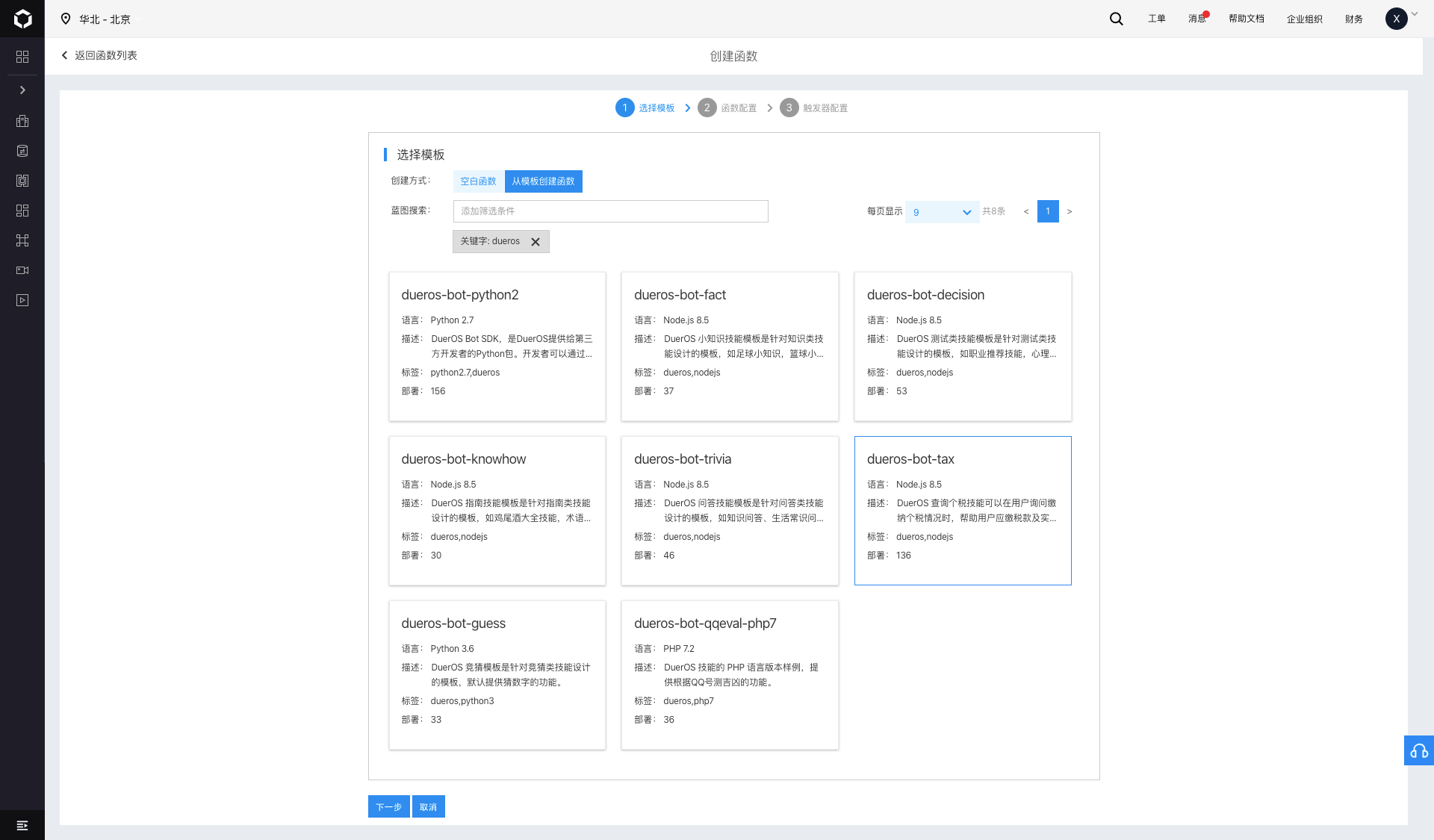Screen dimensions: 1434x840
Task: Click the location pin icon
Action: coord(66,19)
